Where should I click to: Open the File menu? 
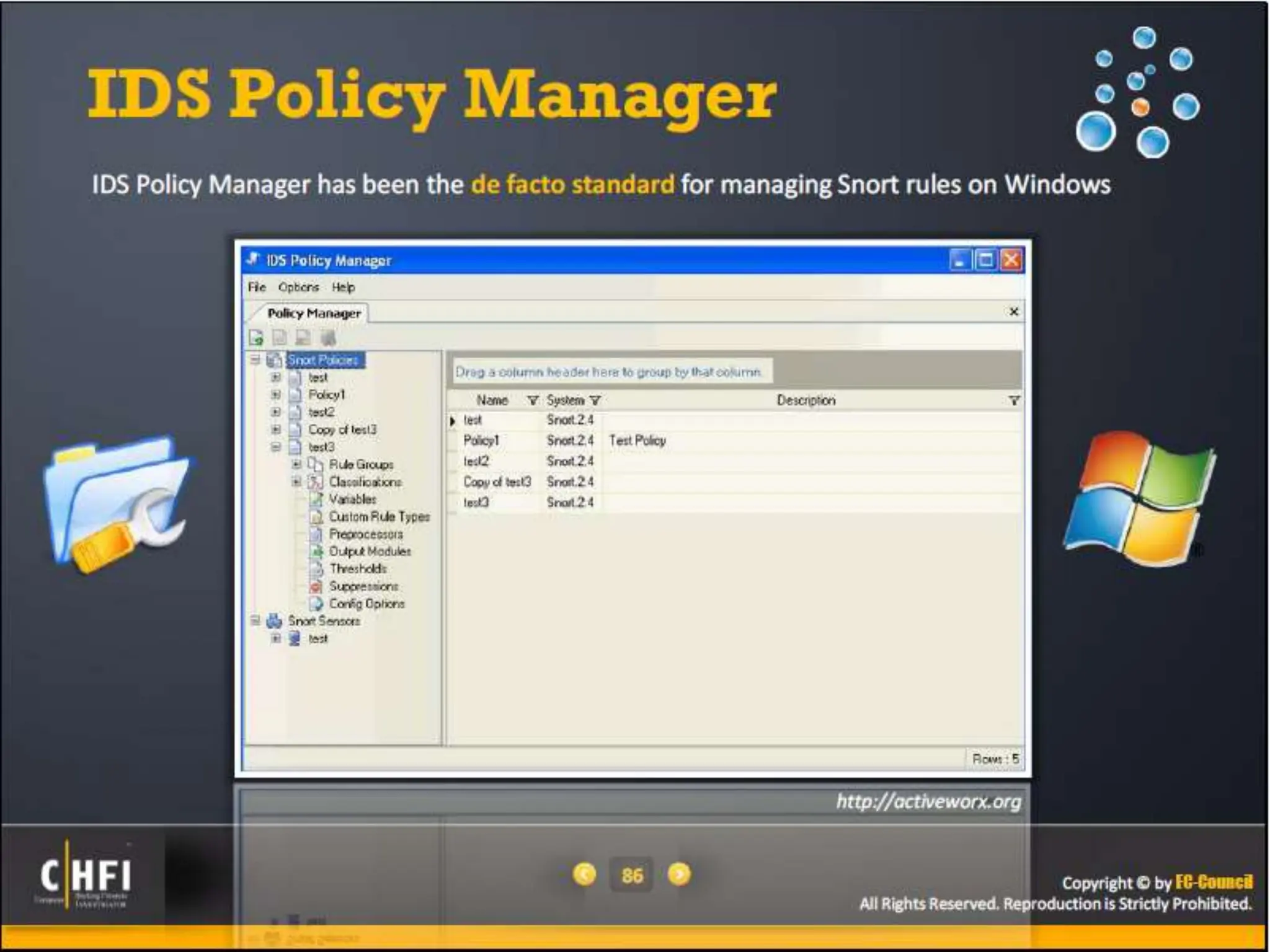coord(256,287)
